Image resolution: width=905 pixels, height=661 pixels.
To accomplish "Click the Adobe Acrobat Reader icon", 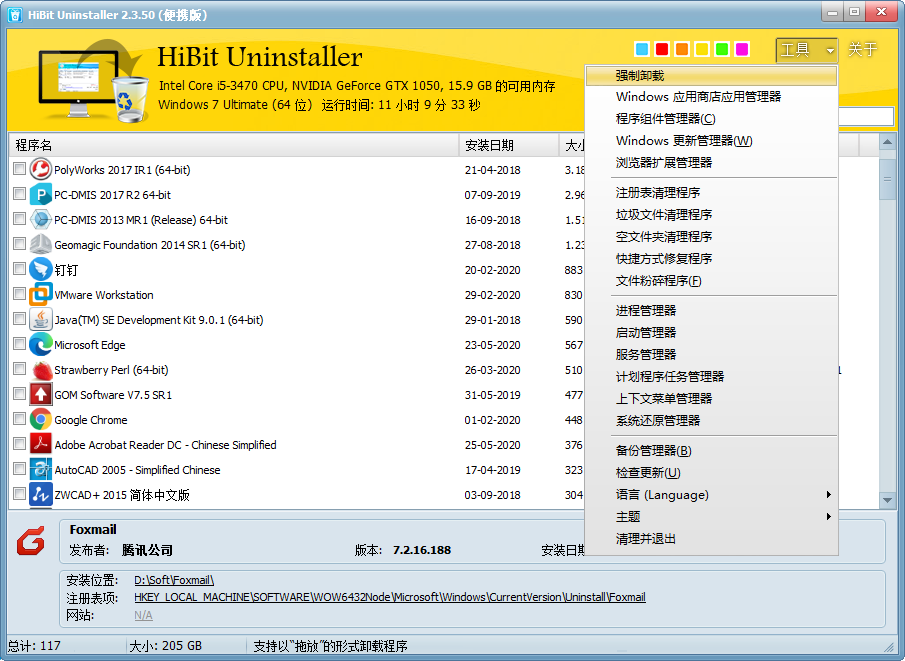I will (41, 445).
